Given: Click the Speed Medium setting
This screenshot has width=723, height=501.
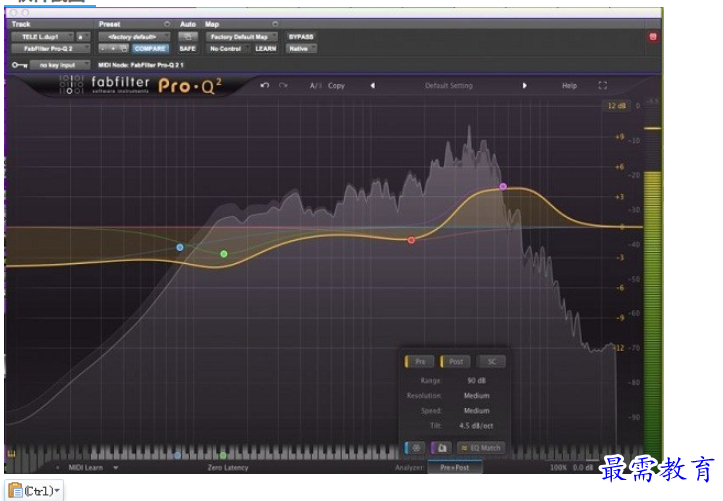Looking at the screenshot, I should click(x=476, y=410).
